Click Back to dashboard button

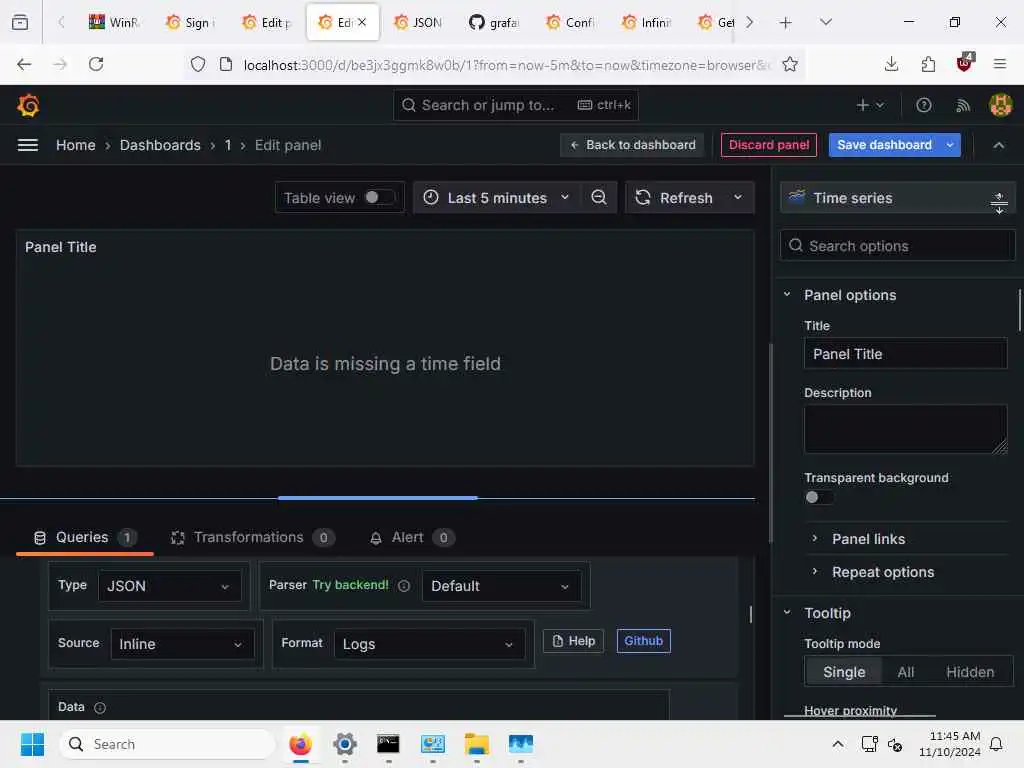tap(632, 145)
